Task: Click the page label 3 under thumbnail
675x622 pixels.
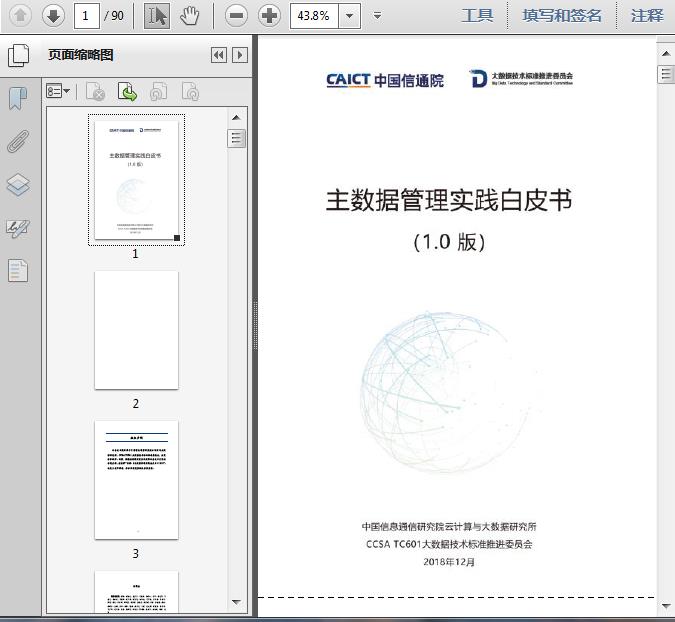Action: tap(136, 553)
